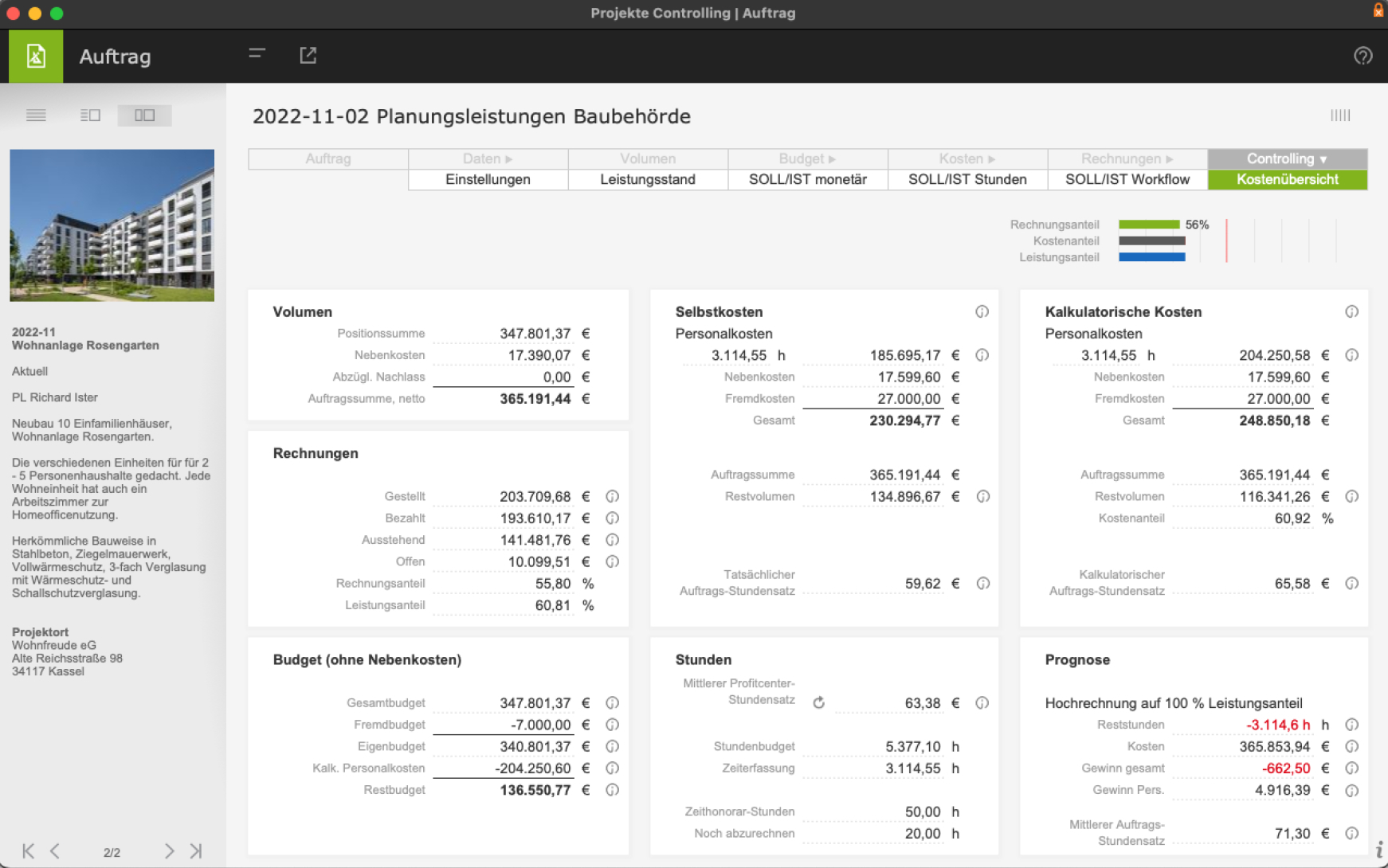Click the record counter 2/2

coord(112,852)
